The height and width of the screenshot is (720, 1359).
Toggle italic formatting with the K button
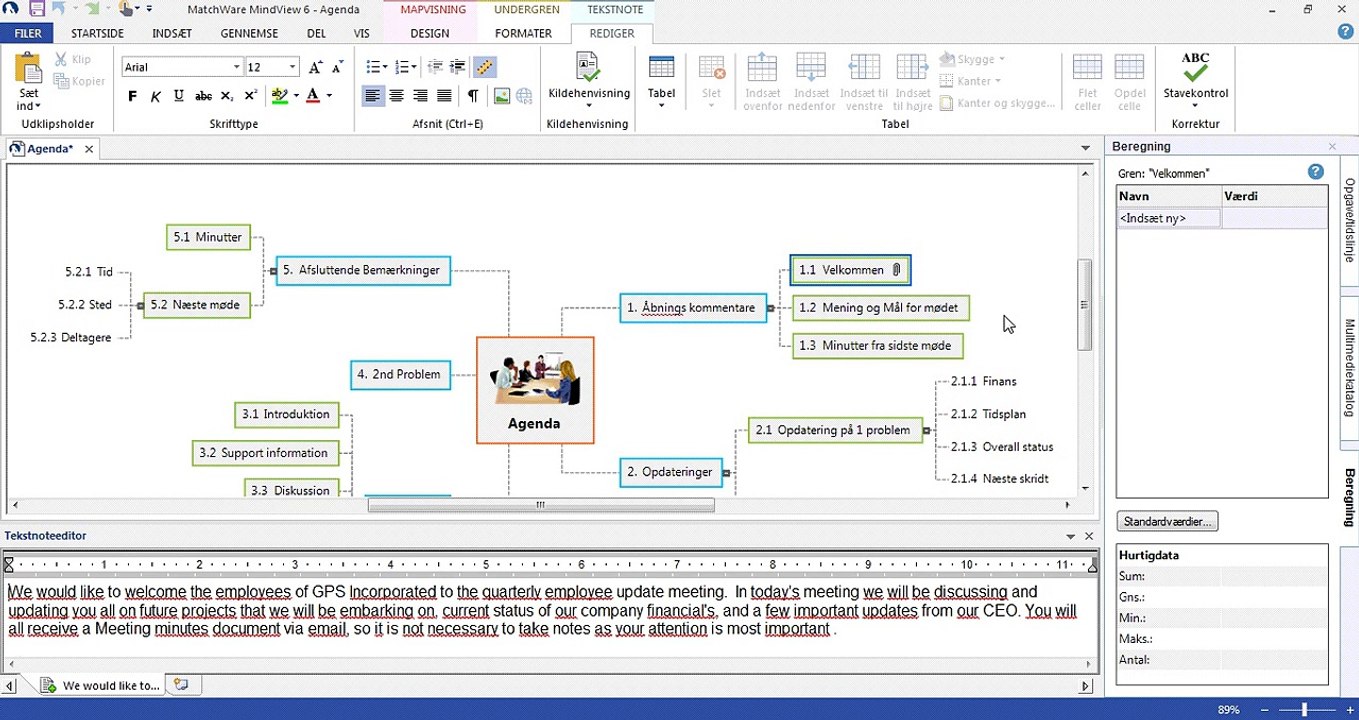tap(155, 96)
